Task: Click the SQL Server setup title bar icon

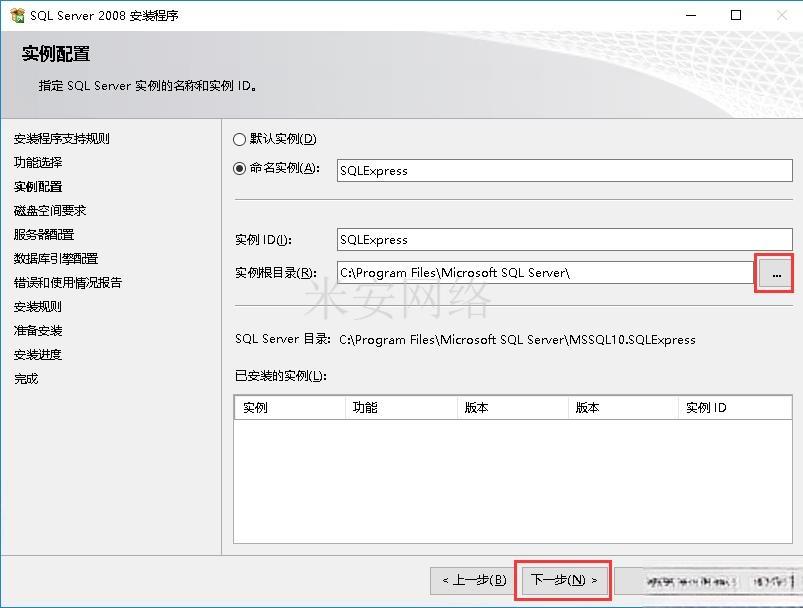Action: (17, 15)
